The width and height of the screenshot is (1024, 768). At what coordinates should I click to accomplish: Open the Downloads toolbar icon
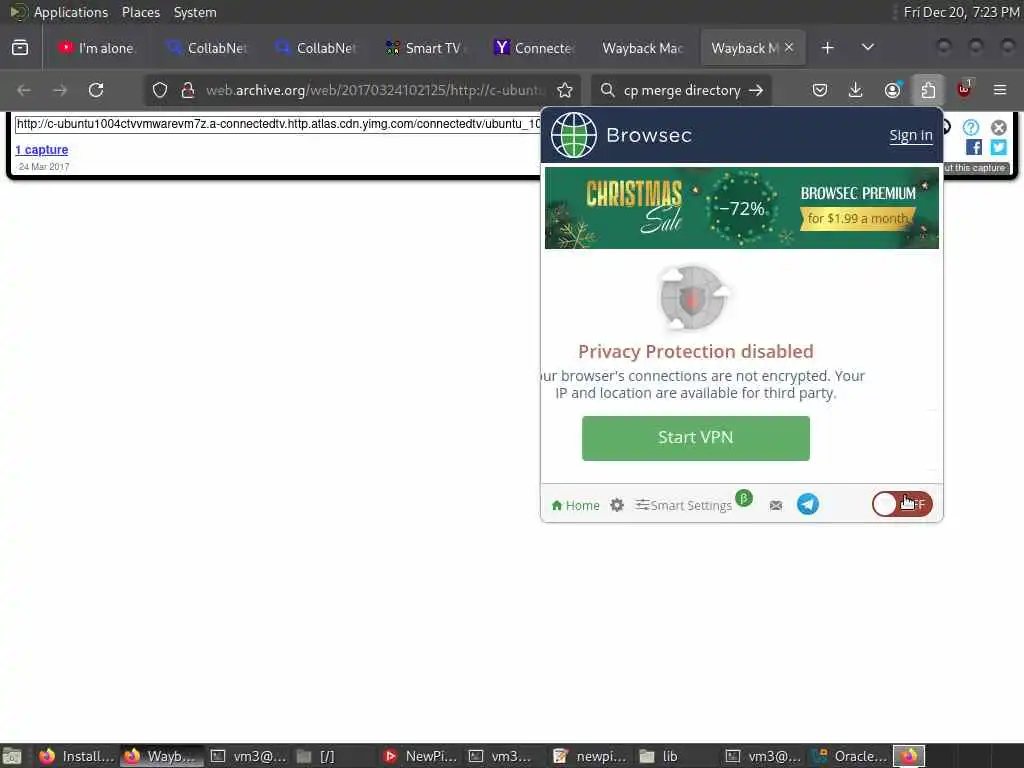coord(855,90)
